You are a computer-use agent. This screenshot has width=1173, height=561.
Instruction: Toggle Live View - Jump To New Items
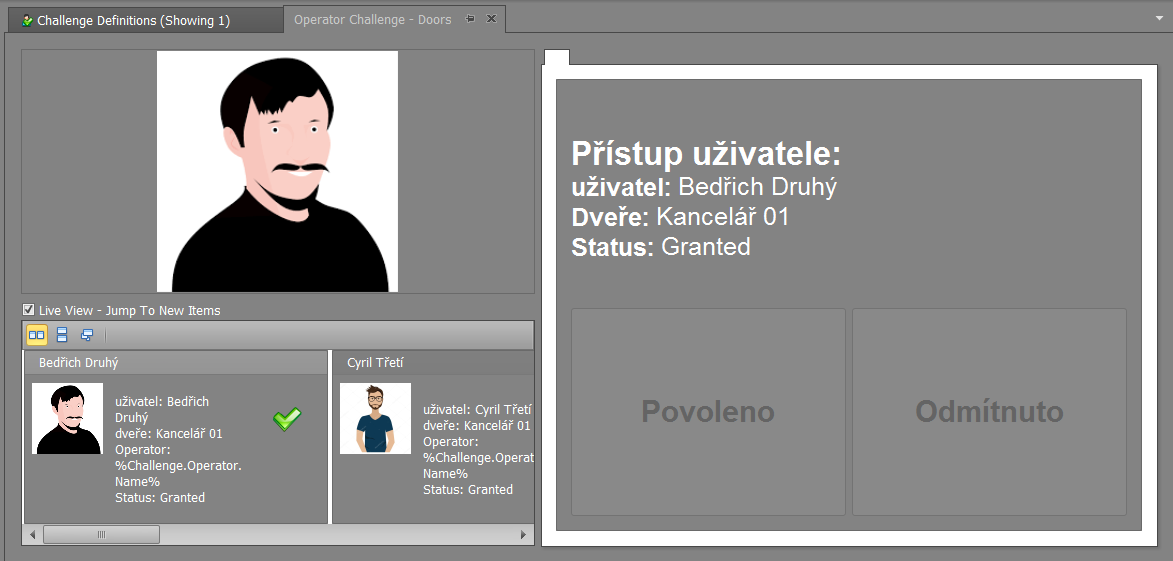(x=29, y=310)
